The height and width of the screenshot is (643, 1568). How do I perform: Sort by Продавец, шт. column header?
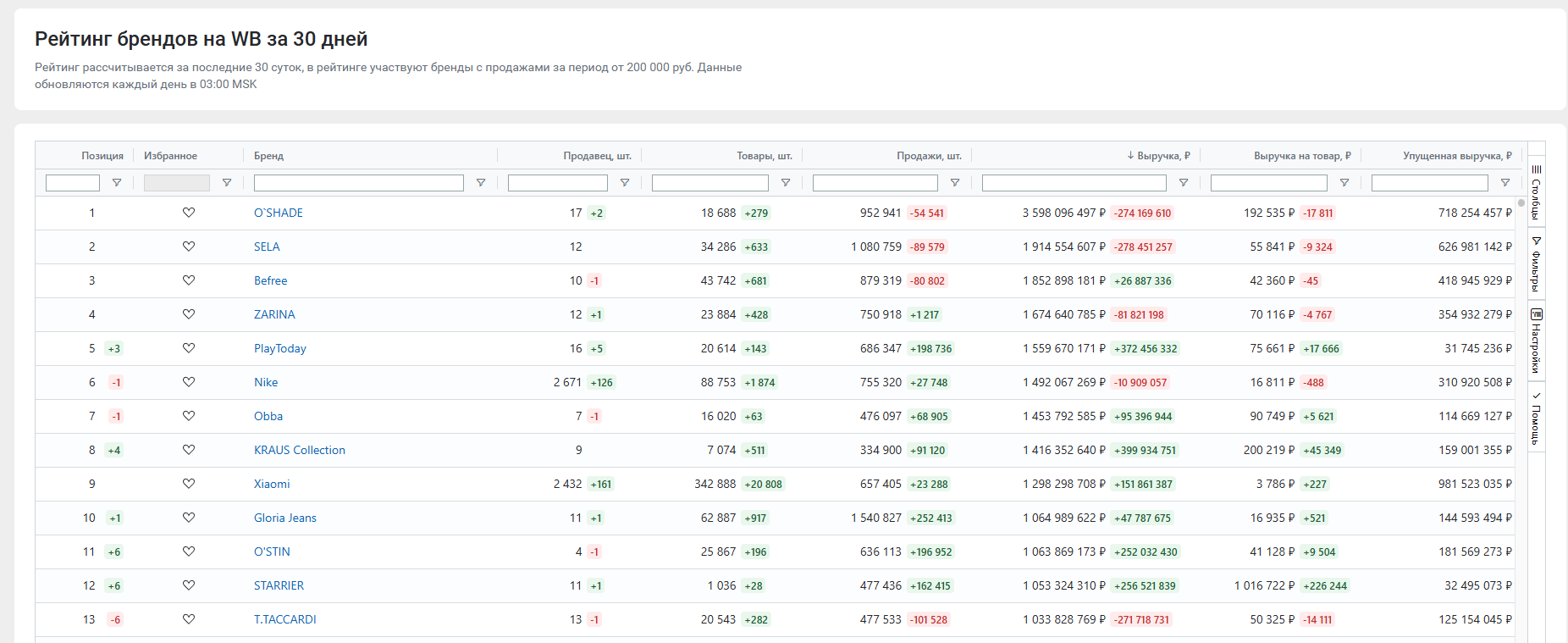(x=598, y=156)
